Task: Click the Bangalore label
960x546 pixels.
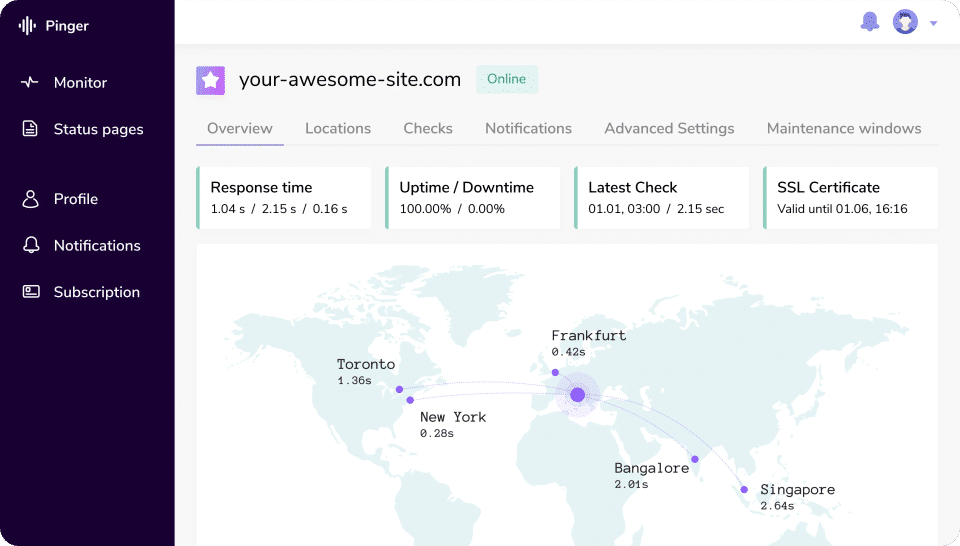Action: click(651, 468)
